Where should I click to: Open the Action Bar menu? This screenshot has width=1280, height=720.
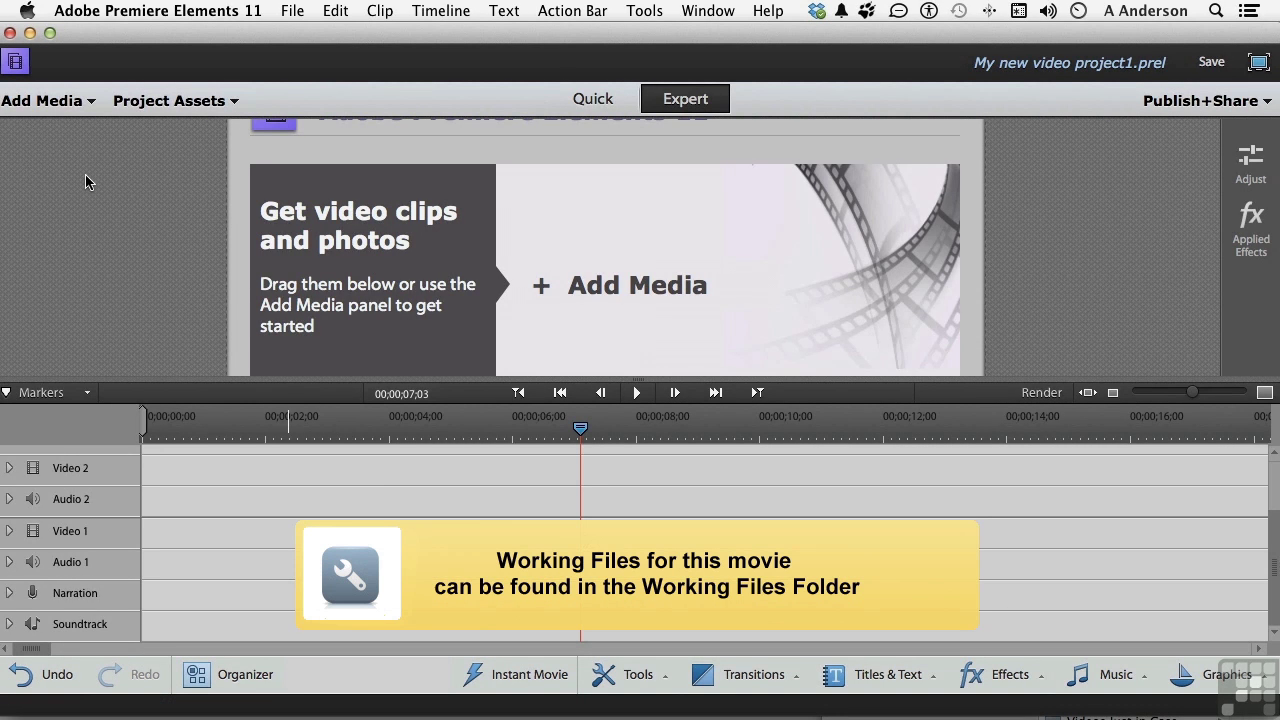click(x=573, y=11)
